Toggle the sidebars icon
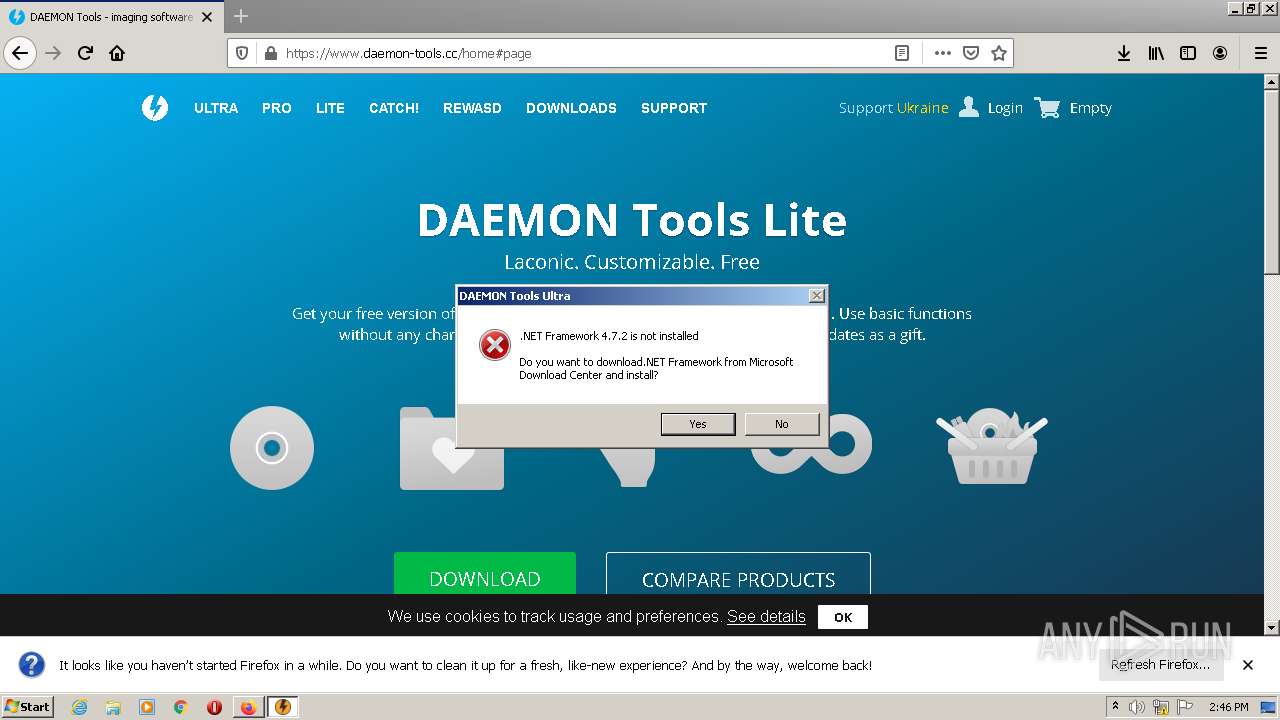Image resolution: width=1280 pixels, height=720 pixels. (1188, 53)
